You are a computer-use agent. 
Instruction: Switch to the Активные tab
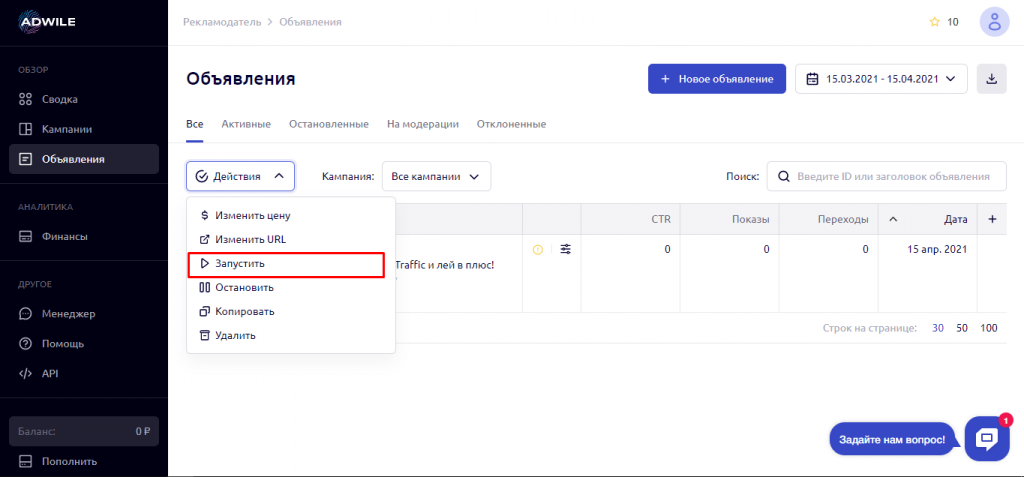pos(246,124)
